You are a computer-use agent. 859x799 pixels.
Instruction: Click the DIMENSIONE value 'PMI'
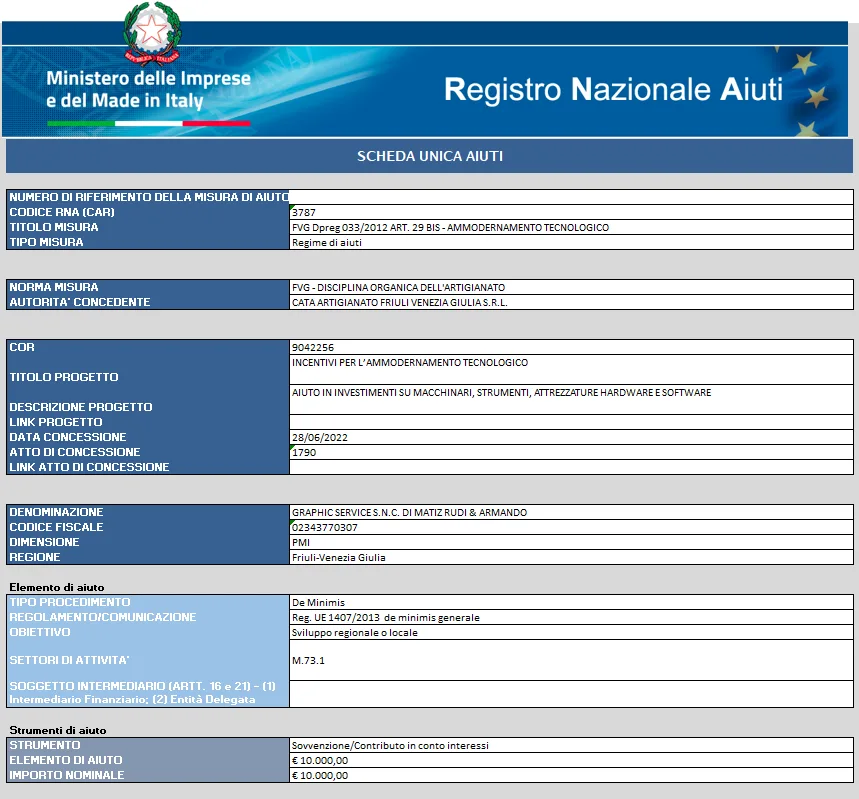click(301, 543)
